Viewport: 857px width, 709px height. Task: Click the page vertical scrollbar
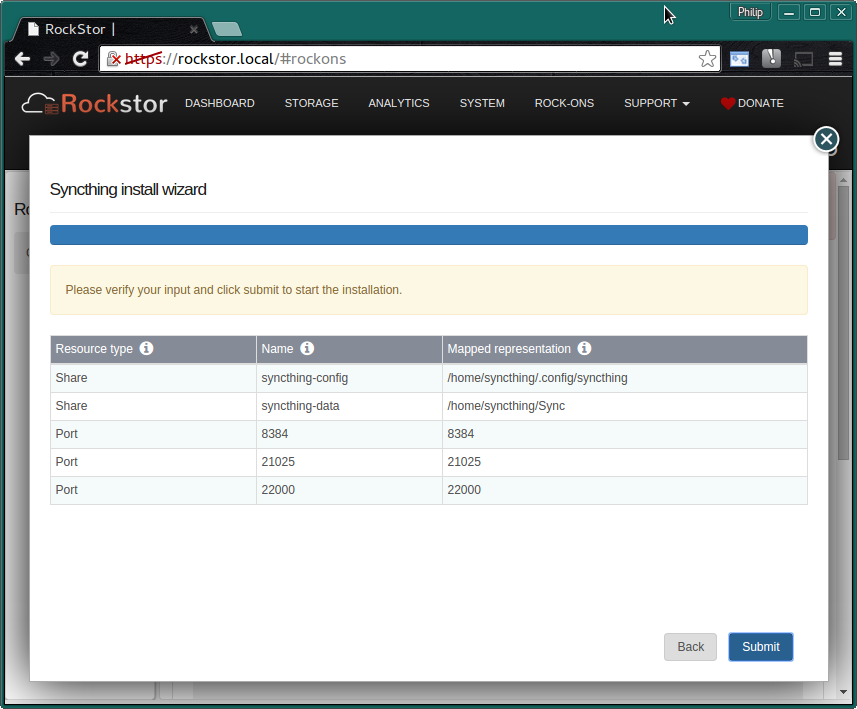point(843,323)
